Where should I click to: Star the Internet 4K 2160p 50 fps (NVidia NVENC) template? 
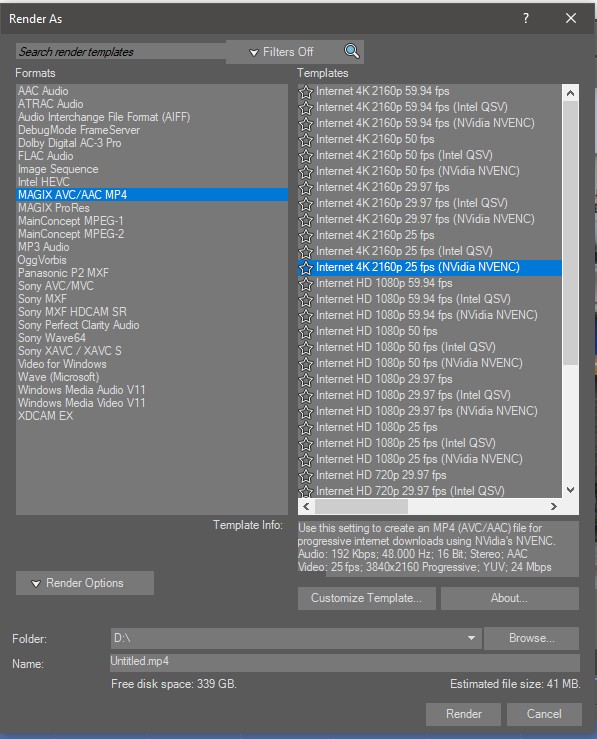click(x=306, y=172)
